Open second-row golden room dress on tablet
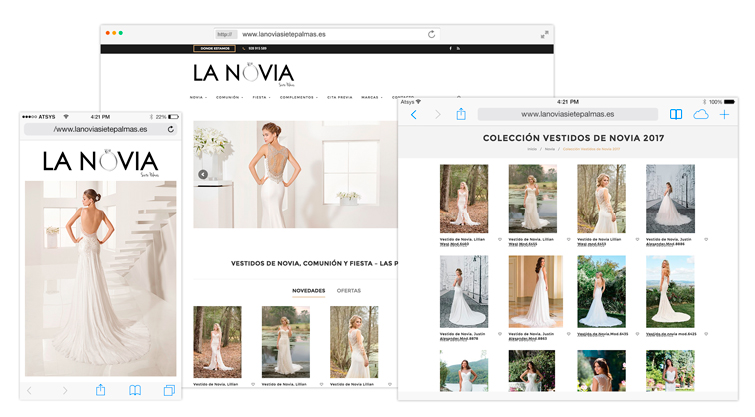Viewport: 755px width, 417px height. tap(535, 292)
